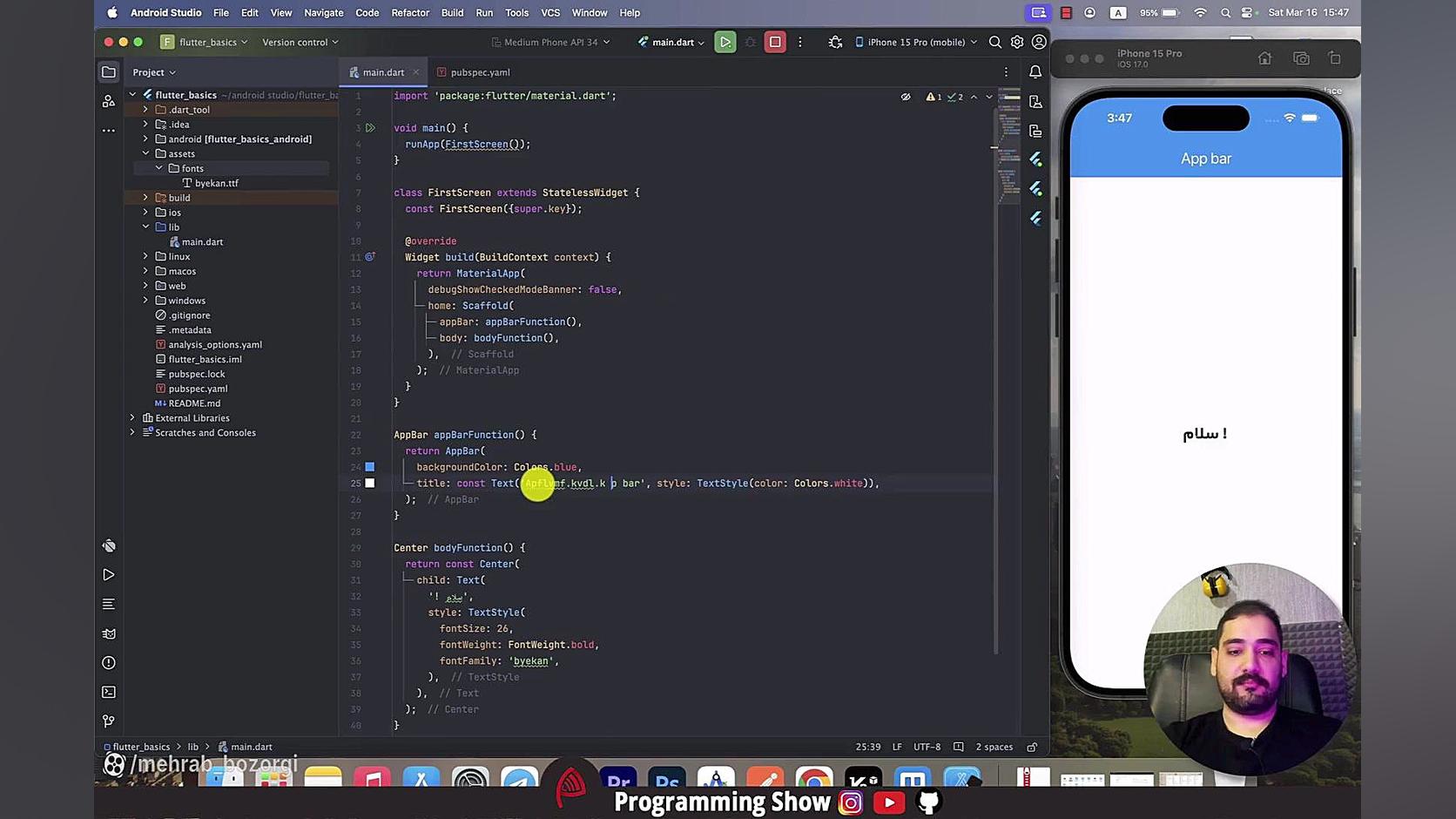Open the Notifications bell panel
The height and width of the screenshot is (819, 1456).
tap(1035, 72)
